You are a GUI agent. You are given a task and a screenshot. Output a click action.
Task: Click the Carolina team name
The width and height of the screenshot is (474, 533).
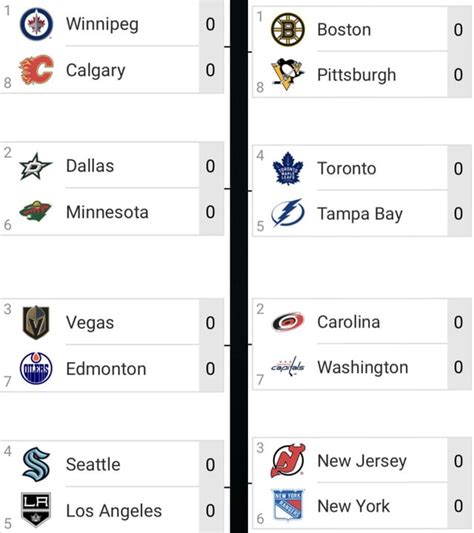[x=348, y=322]
